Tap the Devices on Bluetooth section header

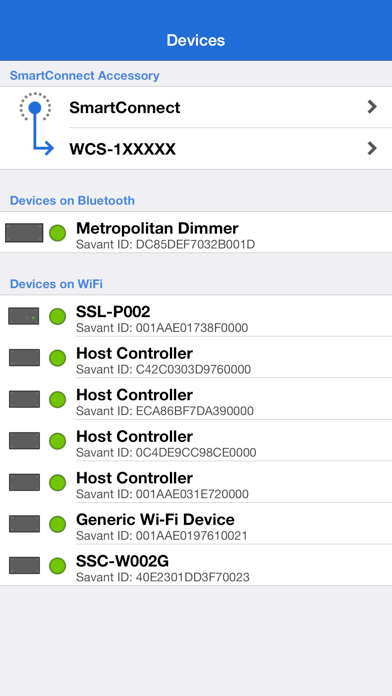click(72, 201)
